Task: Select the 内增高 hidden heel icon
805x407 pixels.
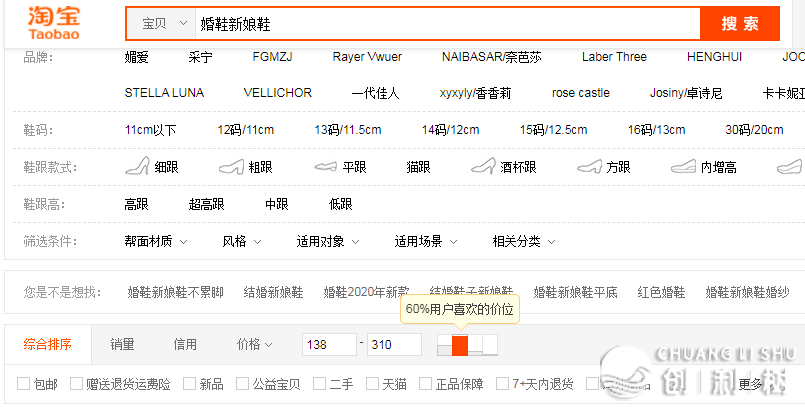Action: coord(684,166)
